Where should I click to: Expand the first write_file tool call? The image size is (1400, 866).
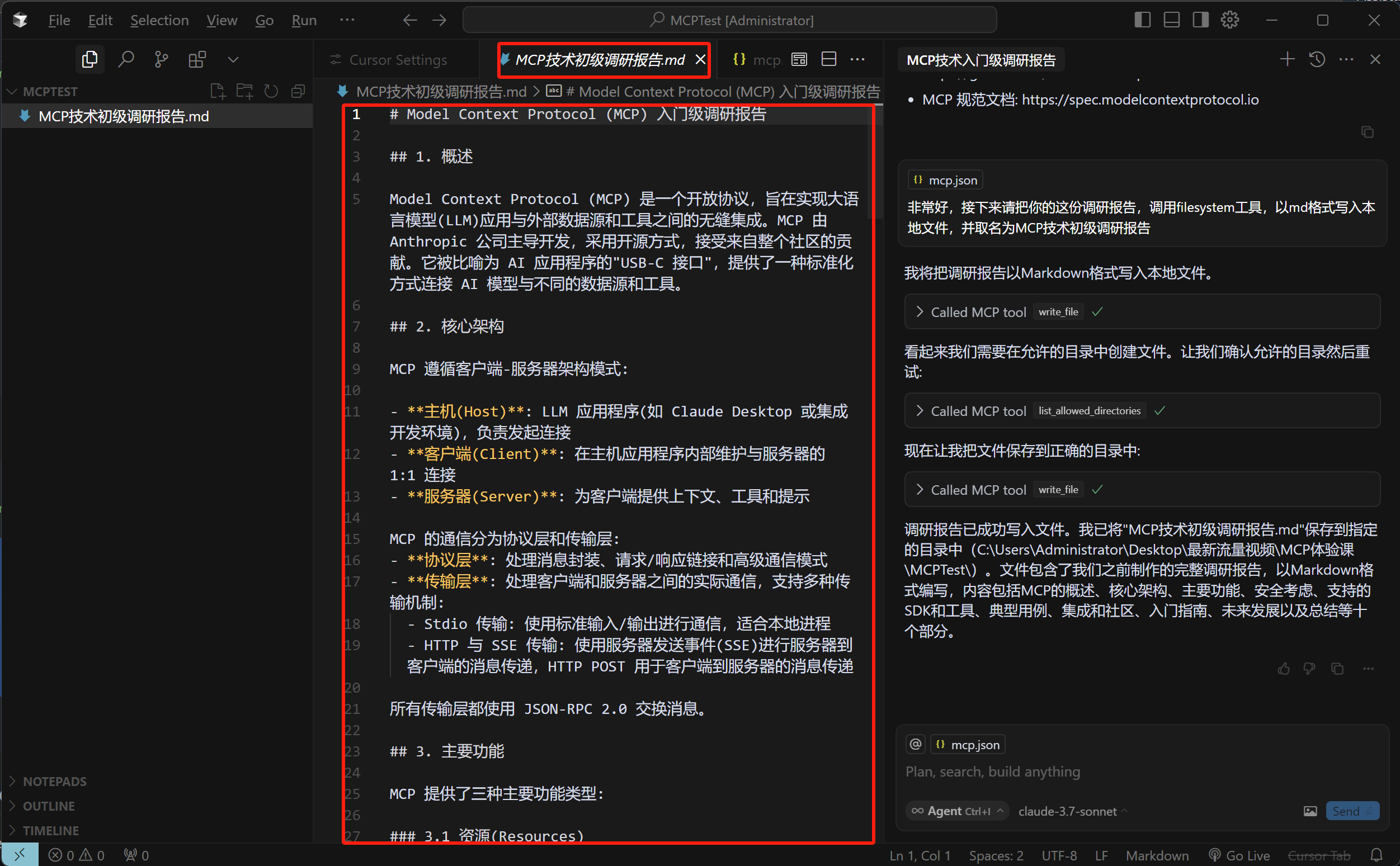tap(1142, 312)
